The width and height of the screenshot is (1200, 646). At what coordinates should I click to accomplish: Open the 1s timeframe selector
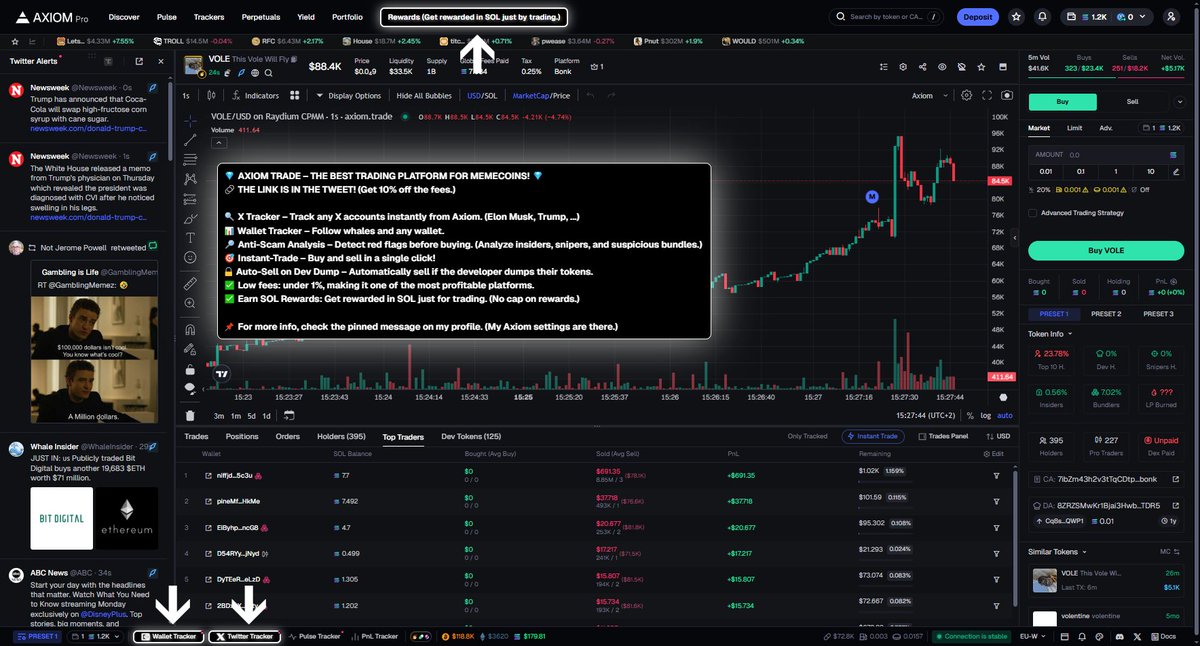185,95
